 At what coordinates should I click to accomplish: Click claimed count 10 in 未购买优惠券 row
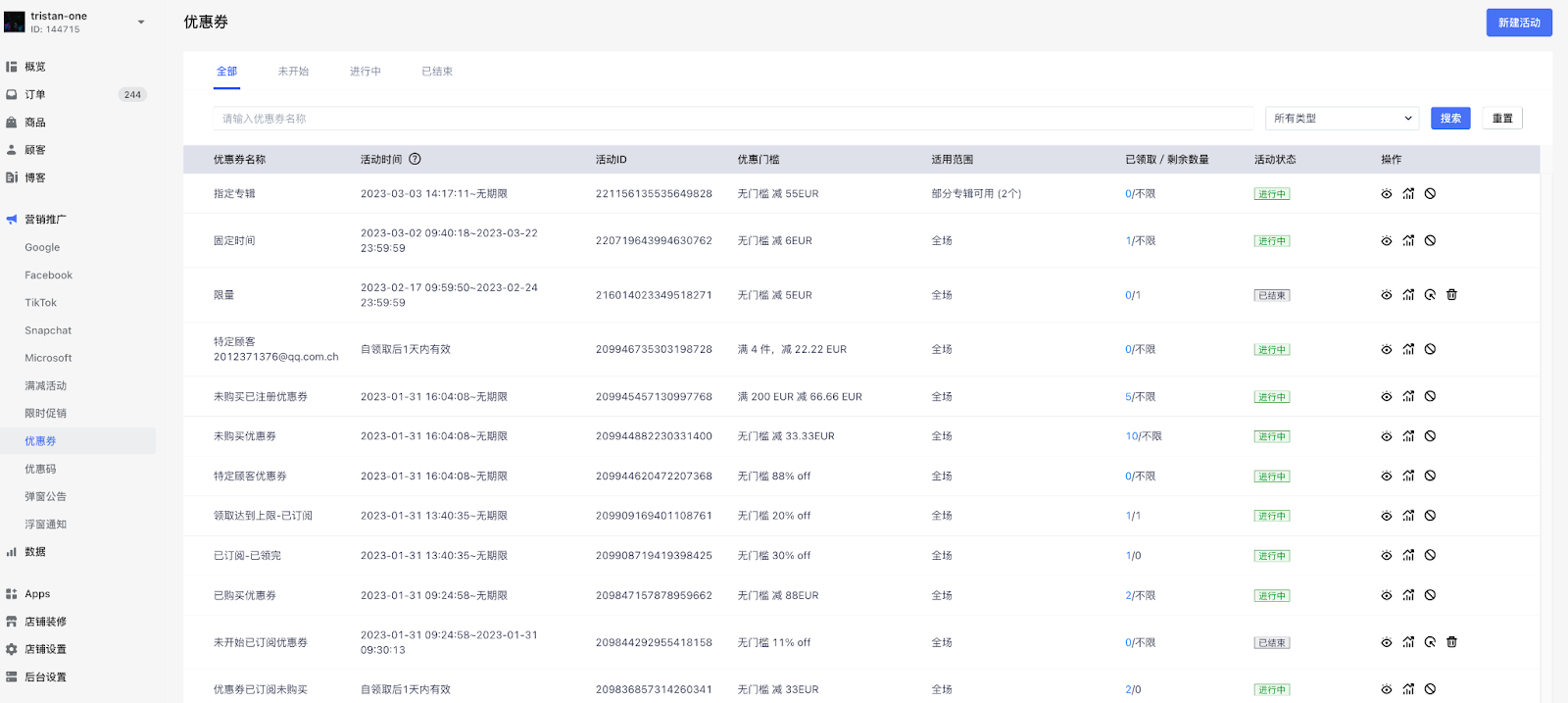[x=1132, y=436]
